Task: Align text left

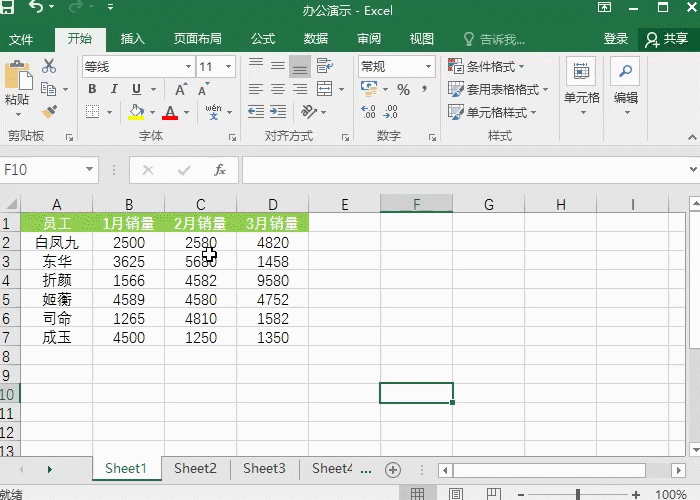Action: [x=256, y=89]
